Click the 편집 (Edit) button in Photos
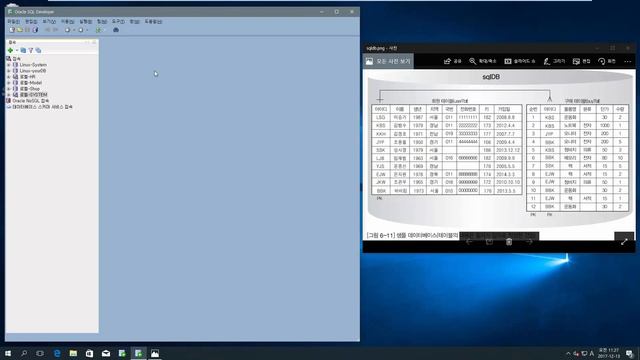This screenshot has width=640, height=360. coord(582,61)
